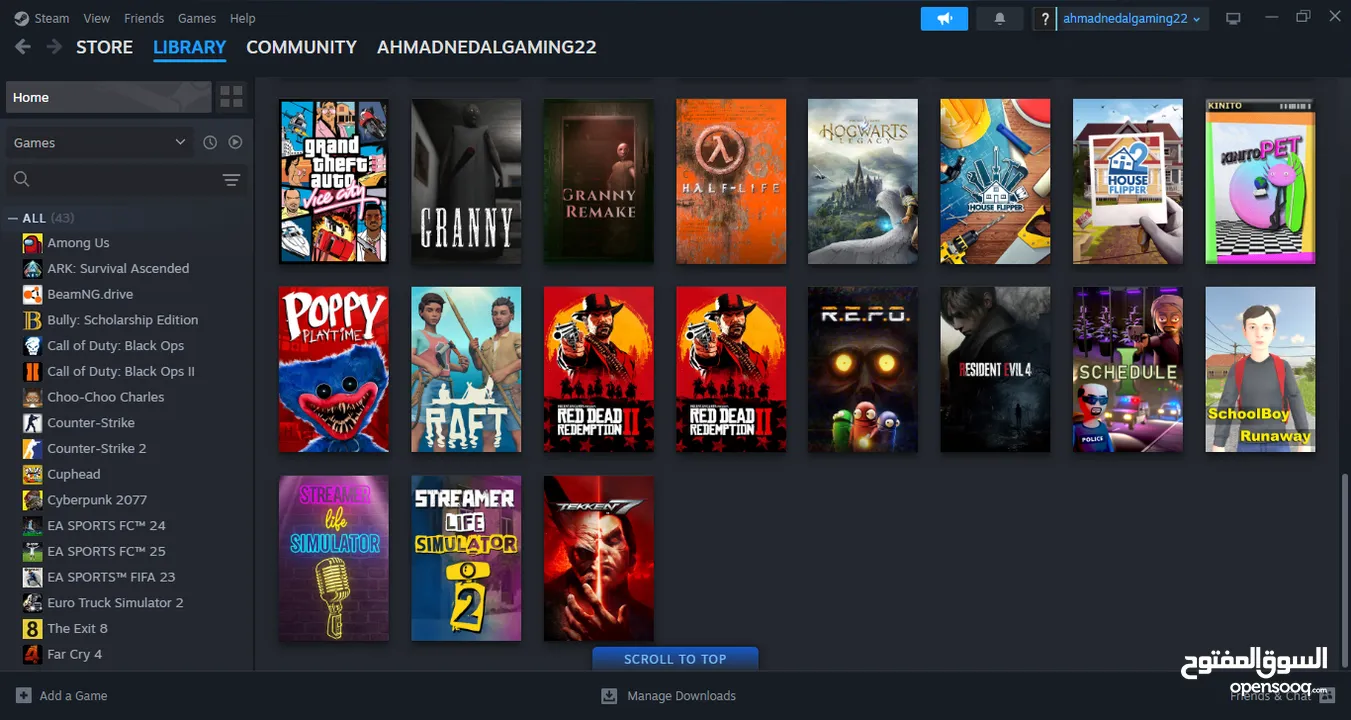Open the Games filter dropdown

[98, 143]
